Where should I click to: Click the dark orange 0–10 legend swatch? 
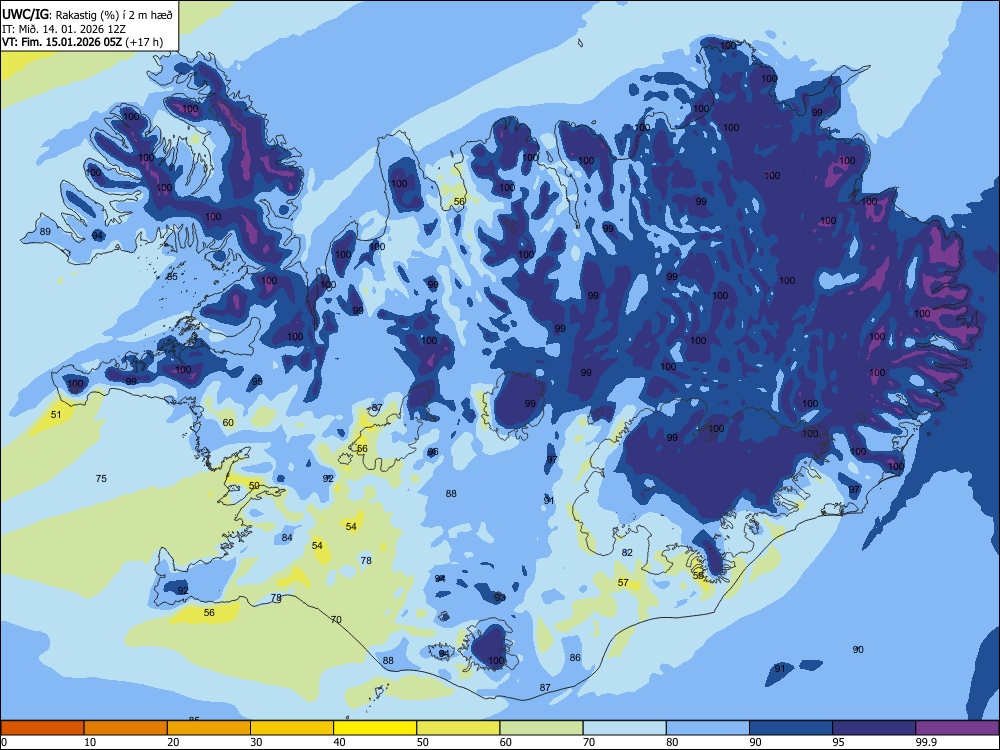click(x=43, y=728)
